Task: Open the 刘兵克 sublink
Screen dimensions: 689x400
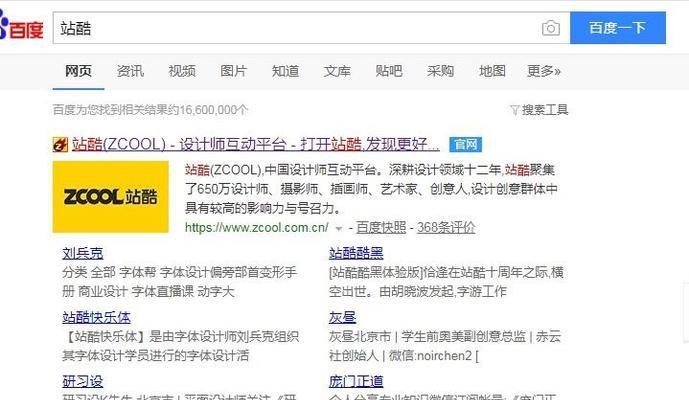Action: point(83,253)
